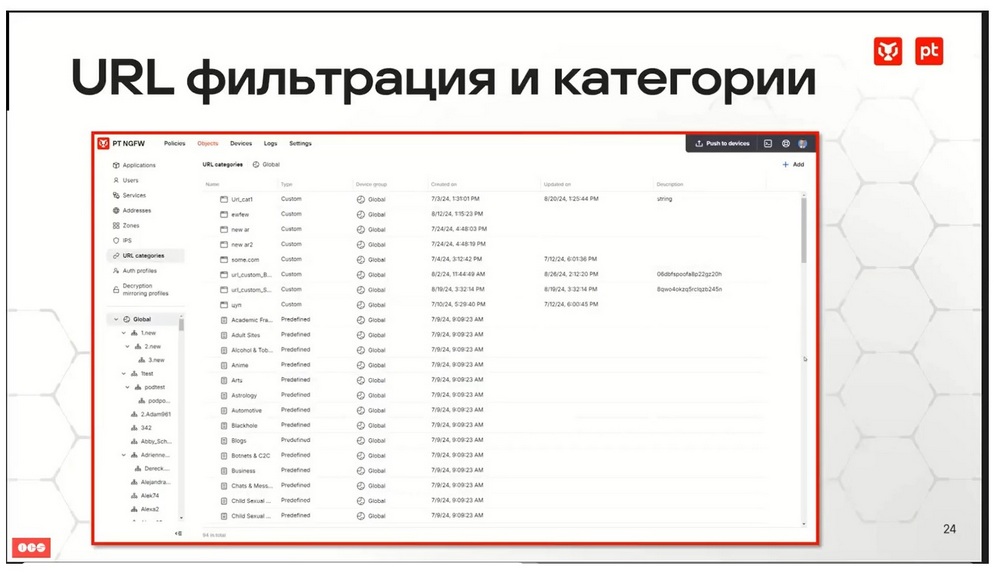This screenshot has width=1000, height=578.
Task: Click the globe language icon in top bar
Action: (786, 144)
